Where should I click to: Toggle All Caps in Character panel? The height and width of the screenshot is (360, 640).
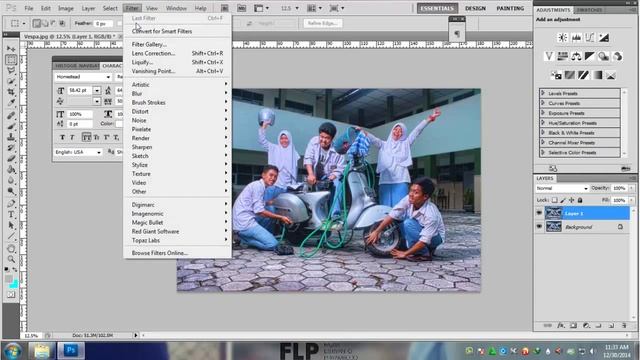point(86,138)
